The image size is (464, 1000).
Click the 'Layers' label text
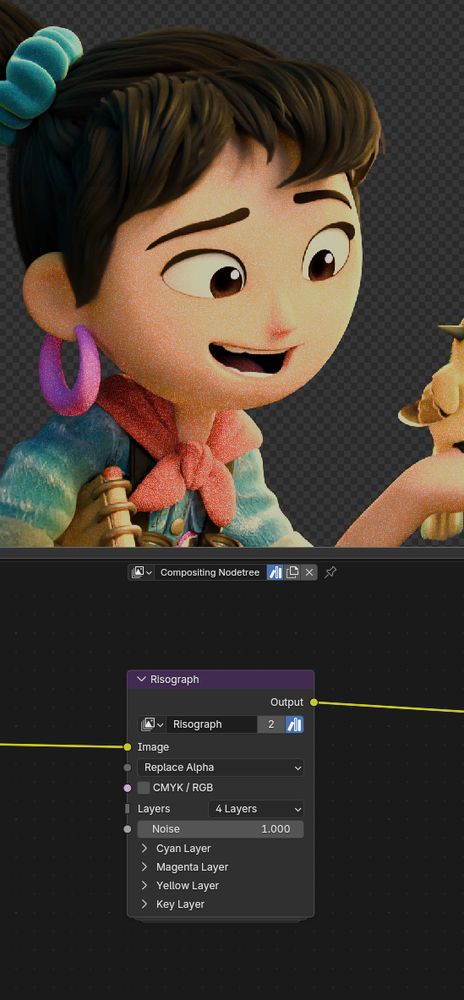pos(154,809)
